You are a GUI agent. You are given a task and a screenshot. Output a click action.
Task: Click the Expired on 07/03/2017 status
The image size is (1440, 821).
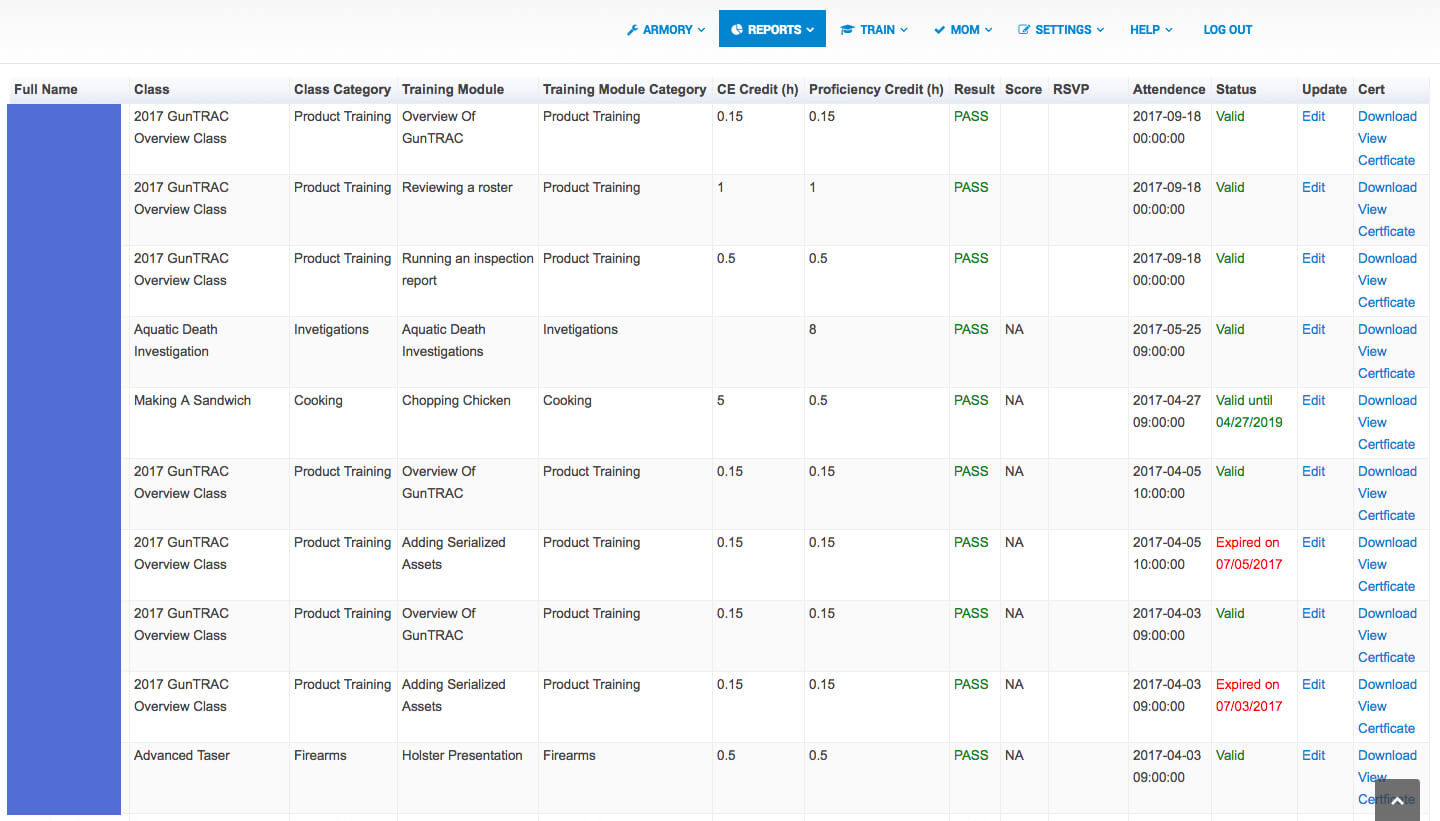pos(1249,695)
